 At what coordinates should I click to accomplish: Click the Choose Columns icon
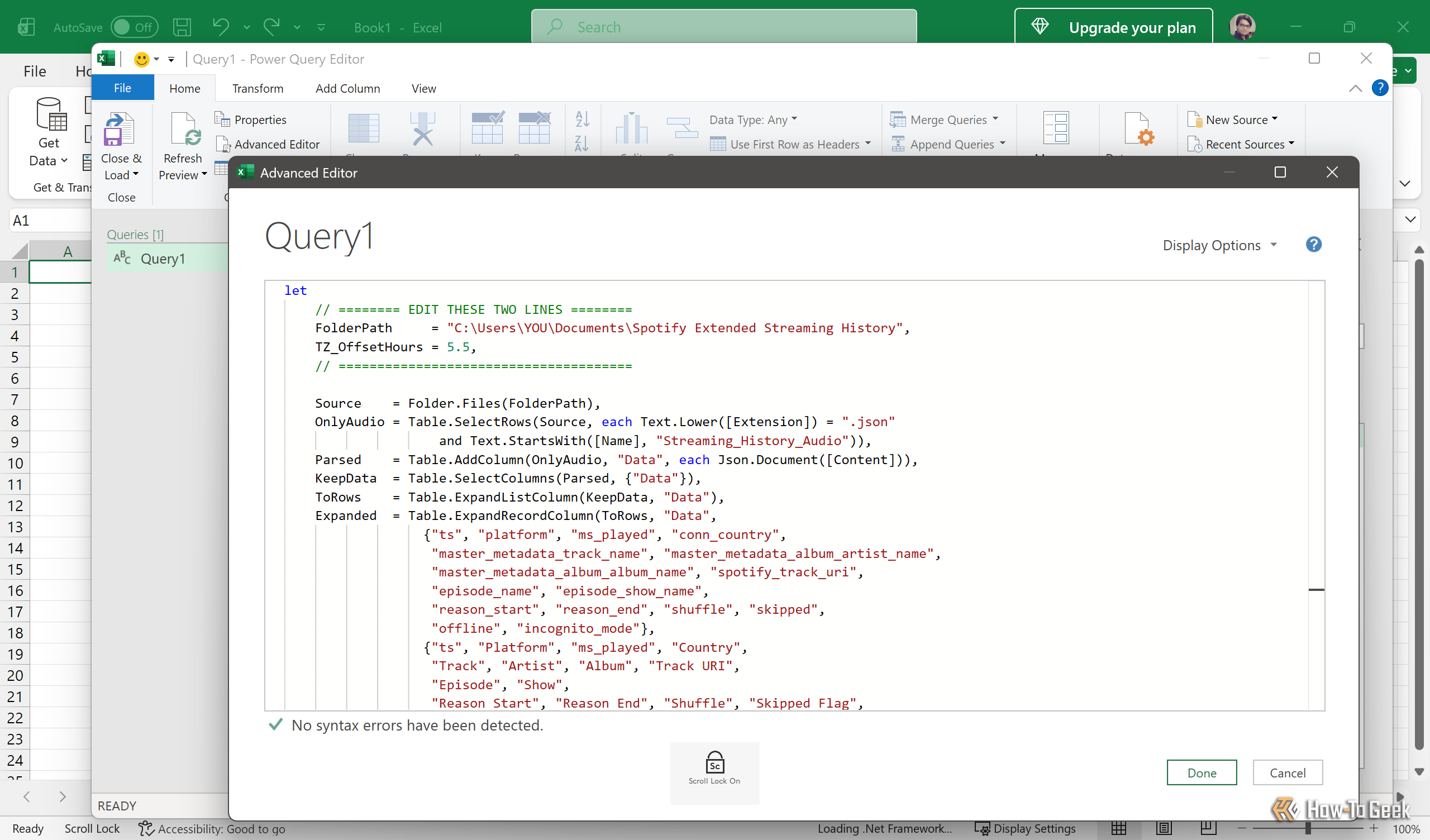(x=363, y=129)
